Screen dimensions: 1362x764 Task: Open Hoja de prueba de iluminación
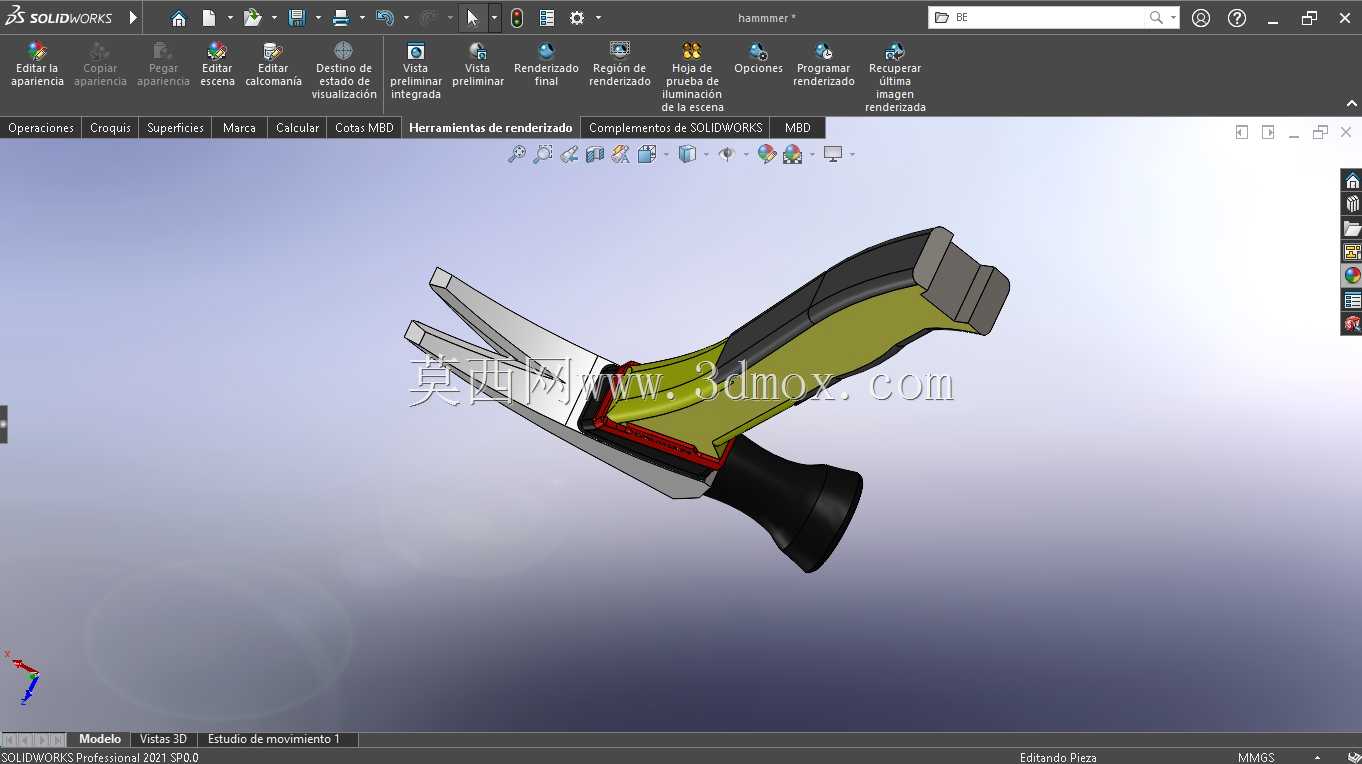(692, 77)
